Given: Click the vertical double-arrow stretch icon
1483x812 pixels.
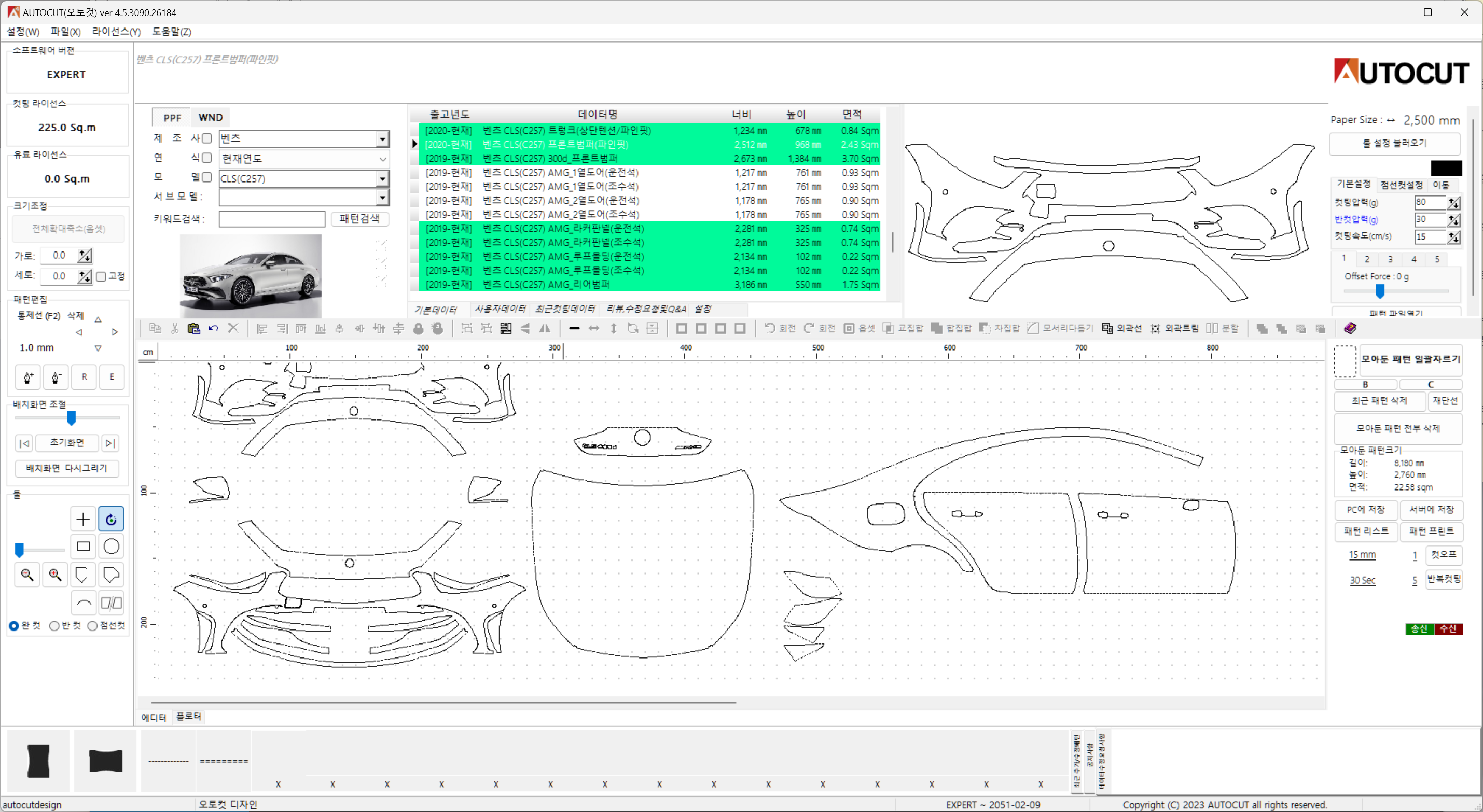Looking at the screenshot, I should [x=614, y=329].
